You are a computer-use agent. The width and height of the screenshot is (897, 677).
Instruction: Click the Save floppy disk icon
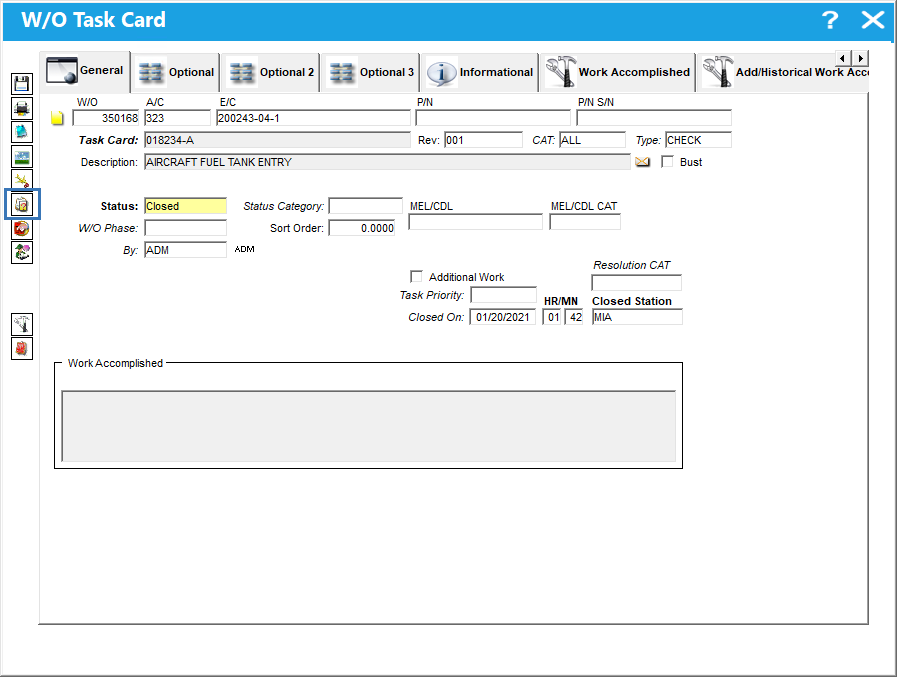[22, 84]
